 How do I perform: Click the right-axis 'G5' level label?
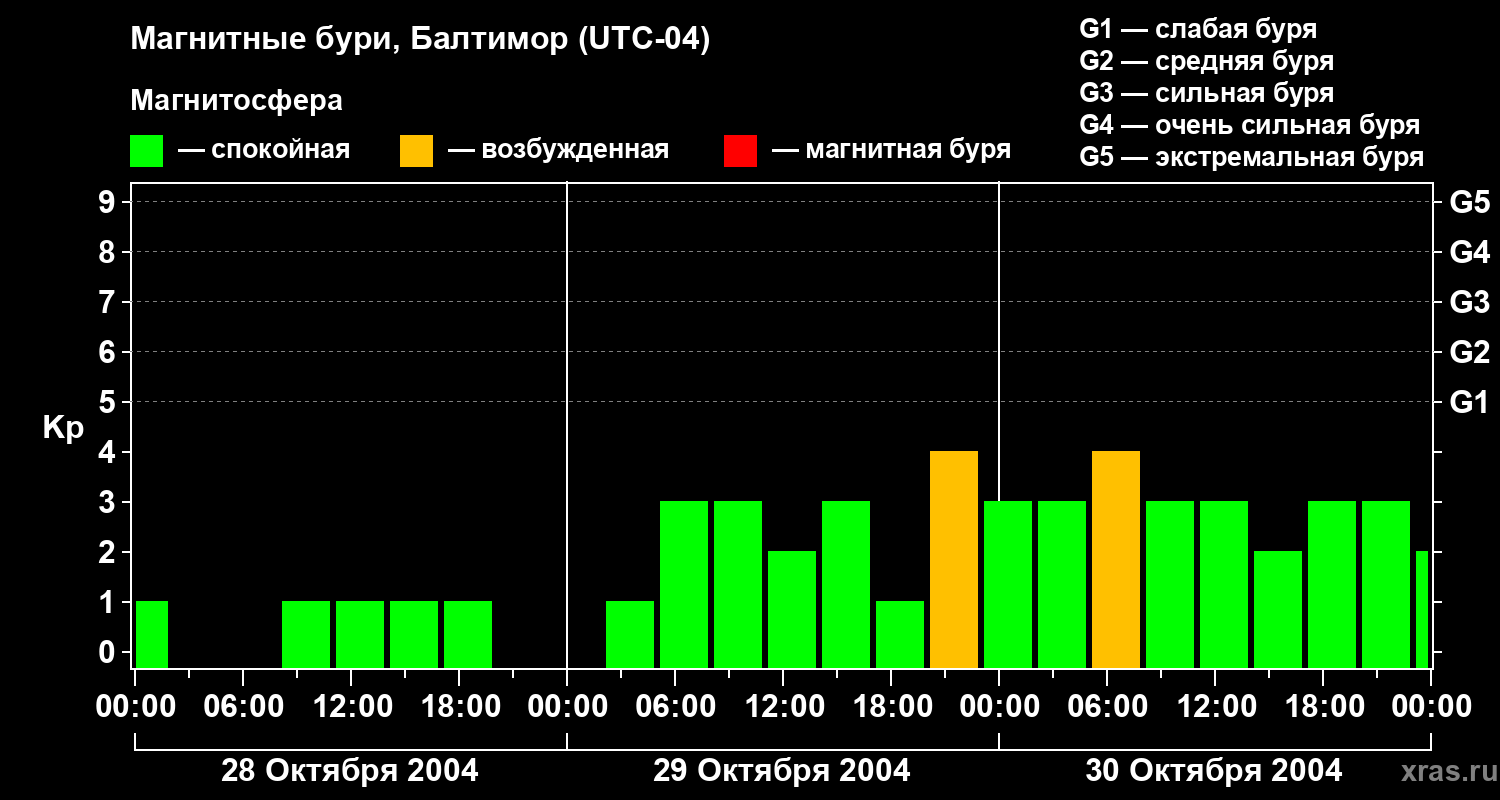coord(1469,202)
